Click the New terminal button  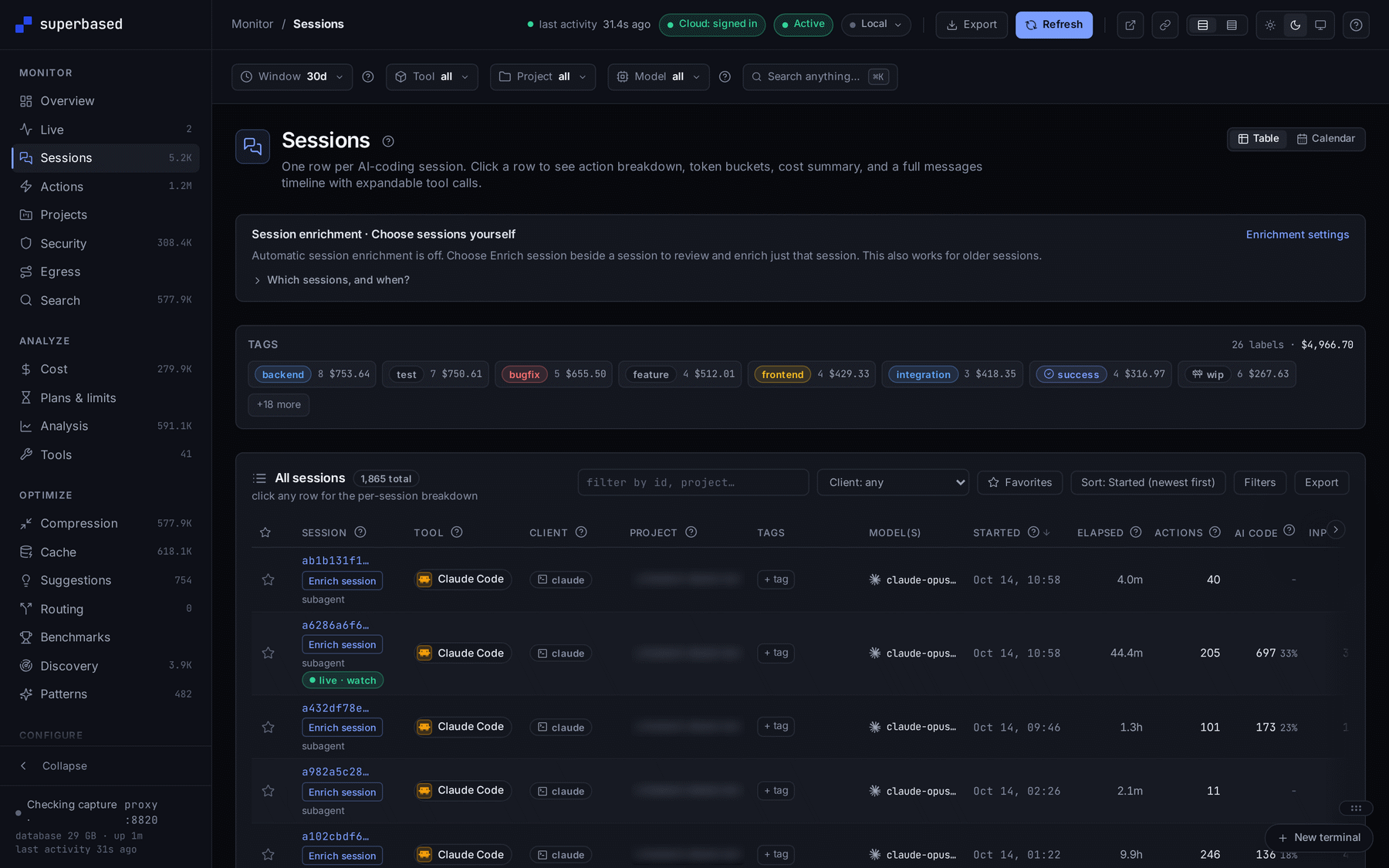click(x=1319, y=838)
